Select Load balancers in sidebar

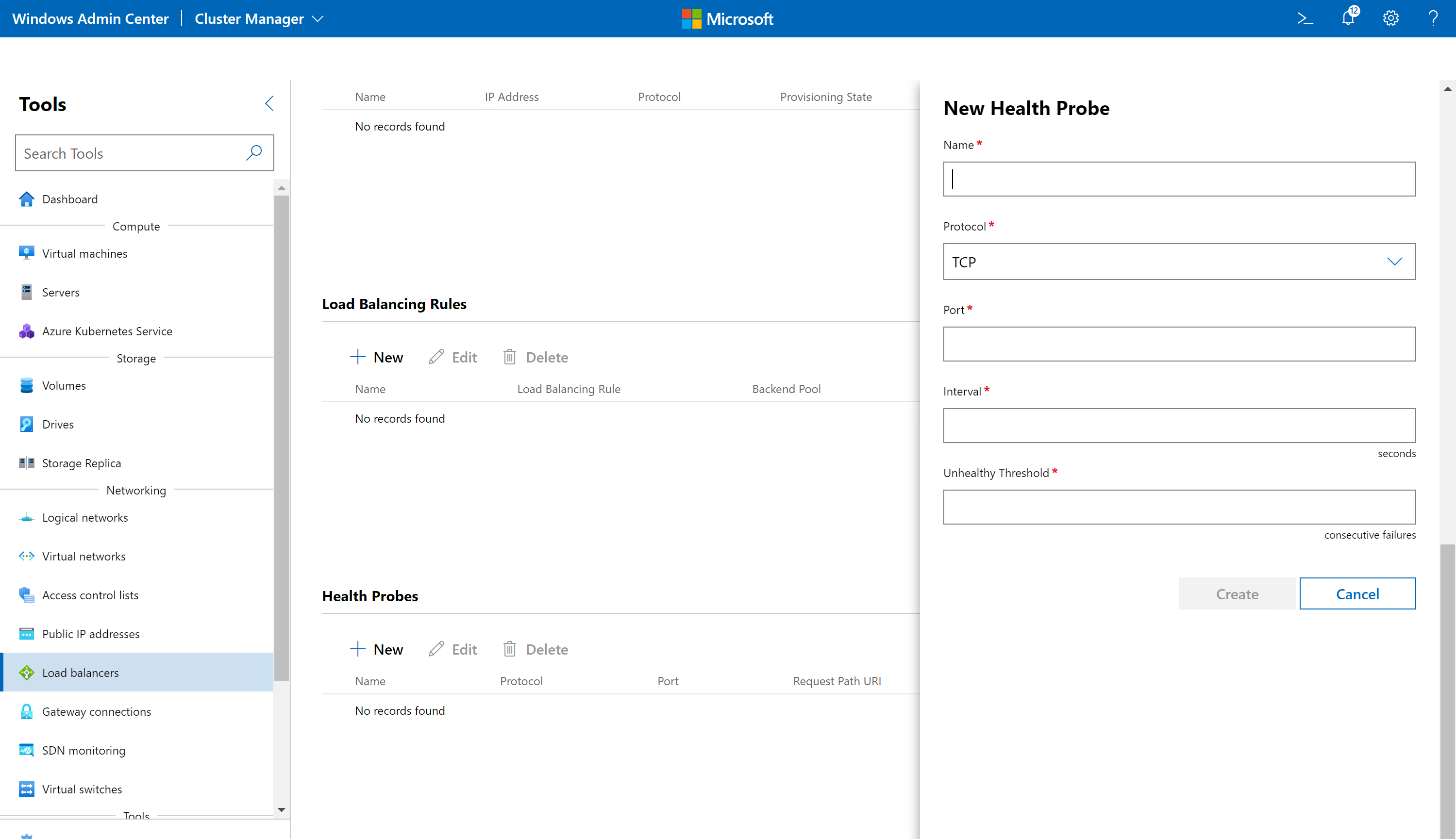(x=80, y=673)
